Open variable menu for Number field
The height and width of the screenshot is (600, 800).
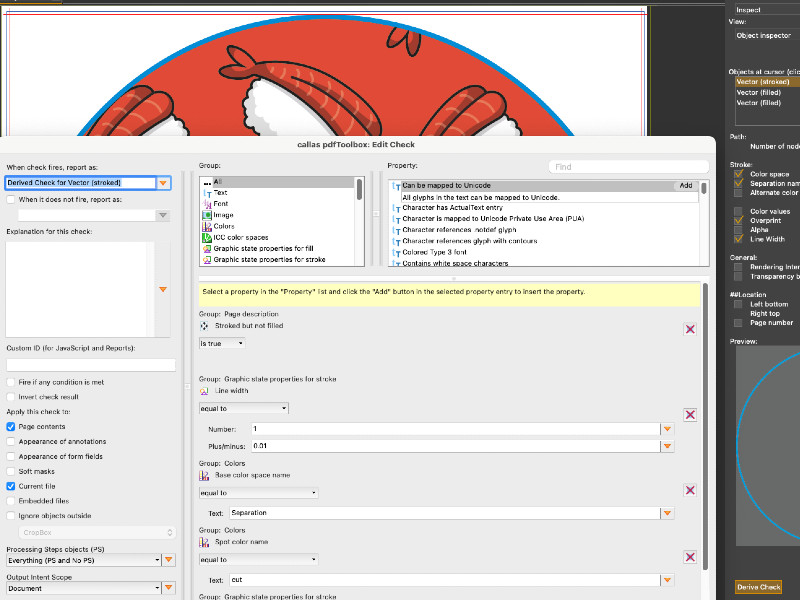coord(667,429)
